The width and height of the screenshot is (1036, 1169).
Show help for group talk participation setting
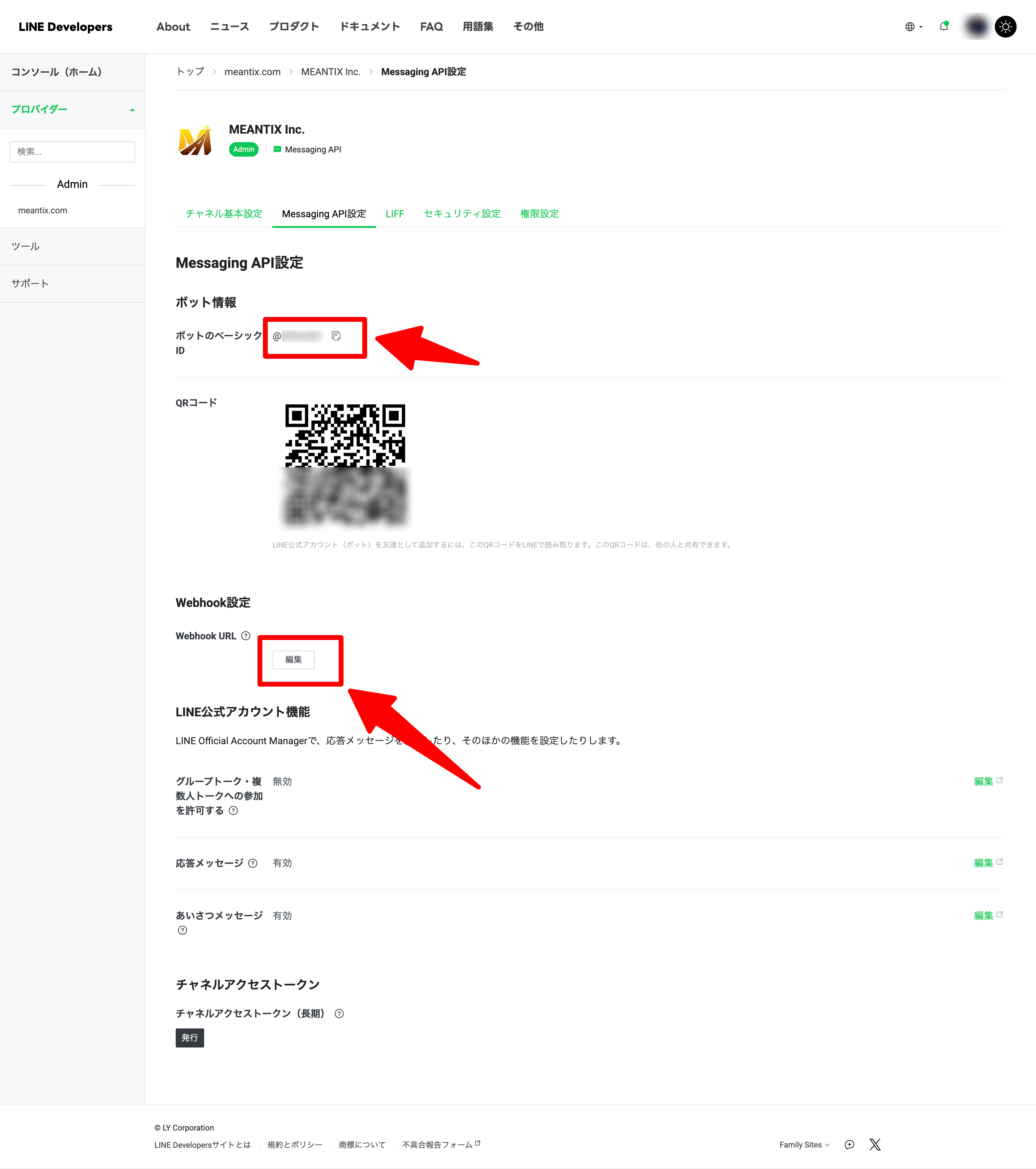click(233, 811)
